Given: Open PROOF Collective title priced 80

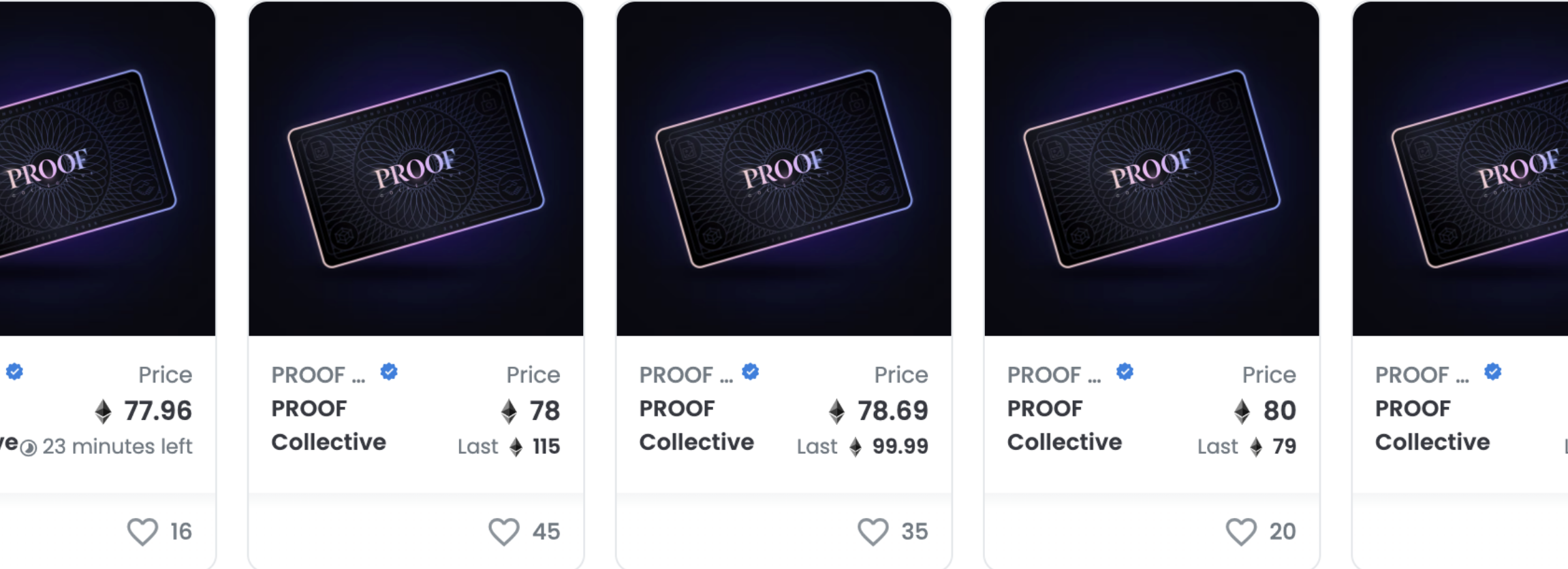Looking at the screenshot, I should coord(1064,425).
